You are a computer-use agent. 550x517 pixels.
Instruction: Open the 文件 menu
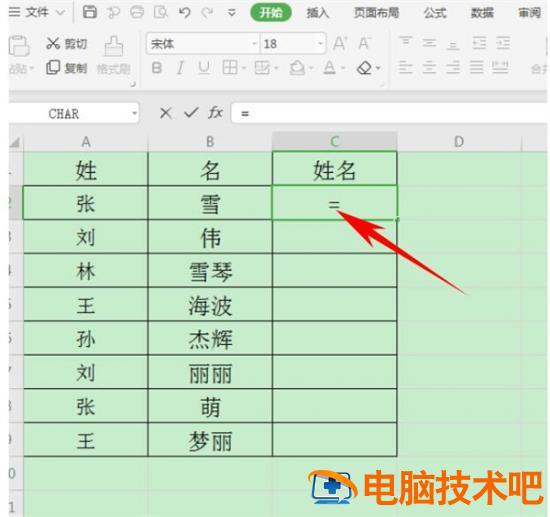[36, 13]
